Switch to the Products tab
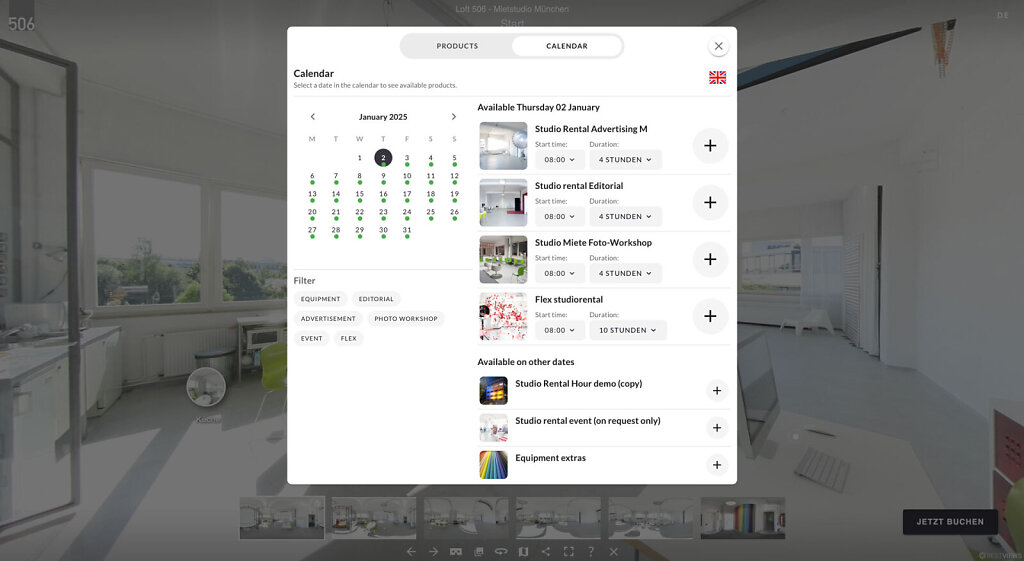The height and width of the screenshot is (561, 1024). tap(457, 46)
